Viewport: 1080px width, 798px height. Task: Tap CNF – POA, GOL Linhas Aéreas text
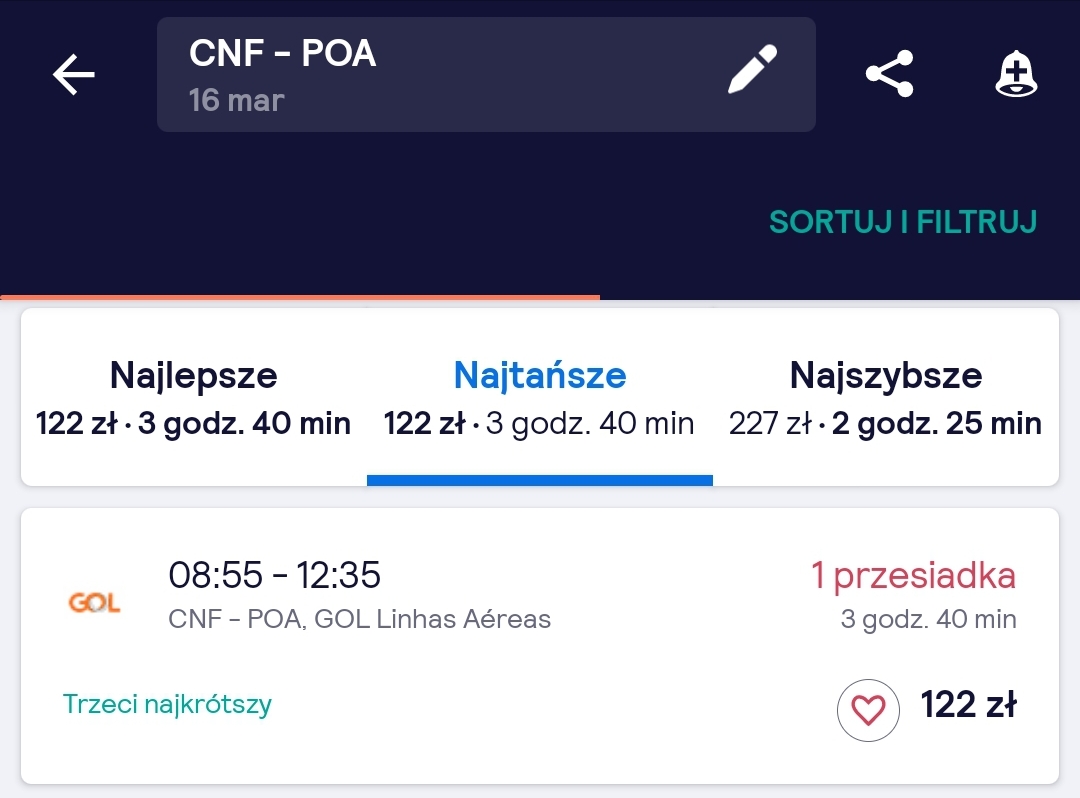(x=360, y=619)
